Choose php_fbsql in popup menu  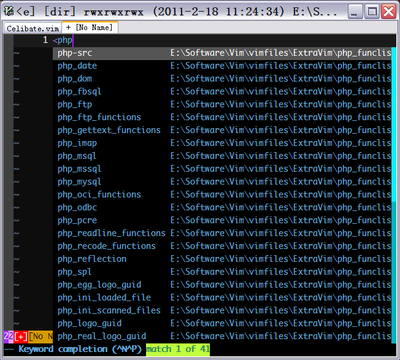coord(222,92)
